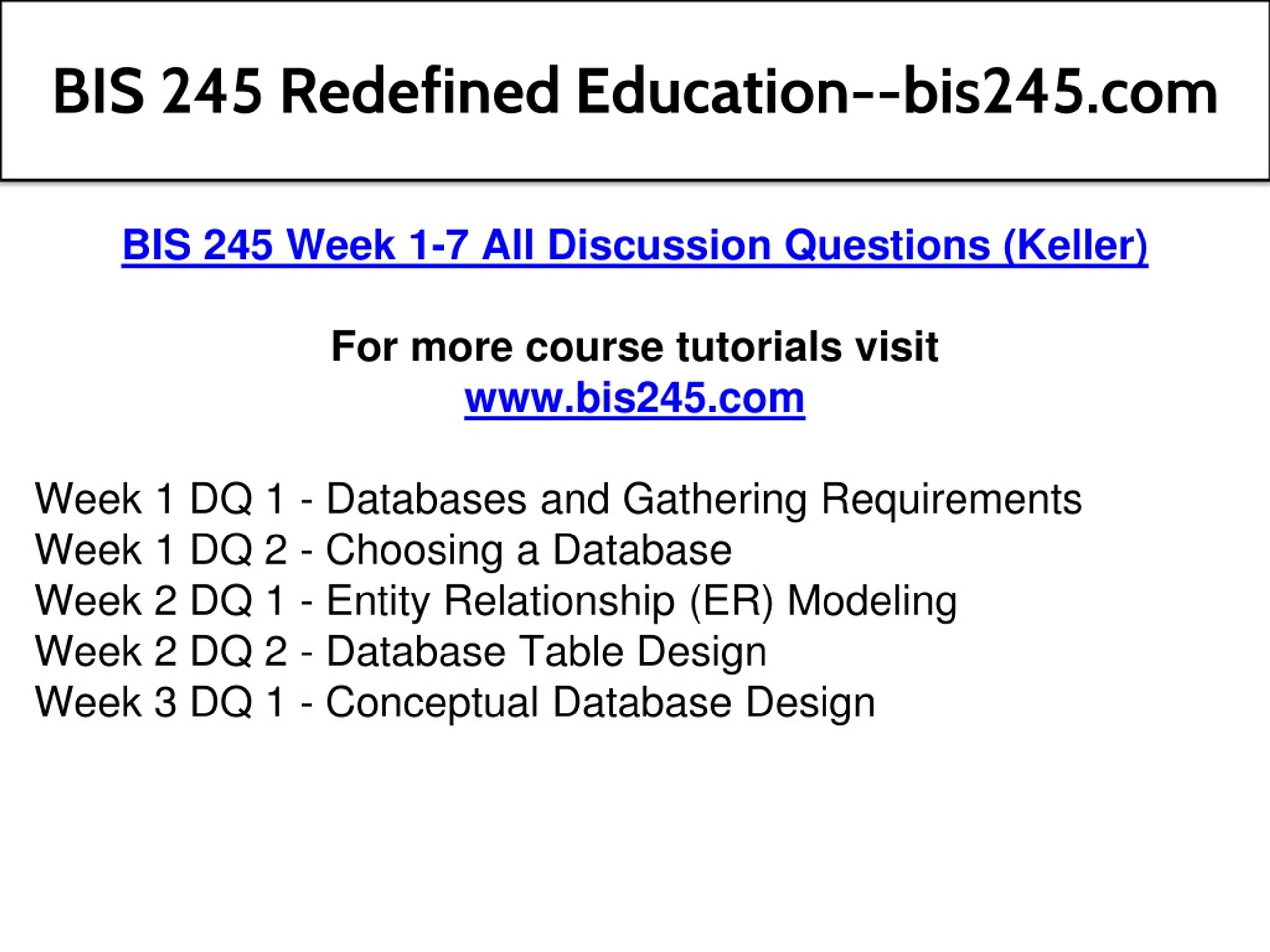Click the word 'tutorials' in the bold text
The image size is (1270, 952).
[759, 346]
